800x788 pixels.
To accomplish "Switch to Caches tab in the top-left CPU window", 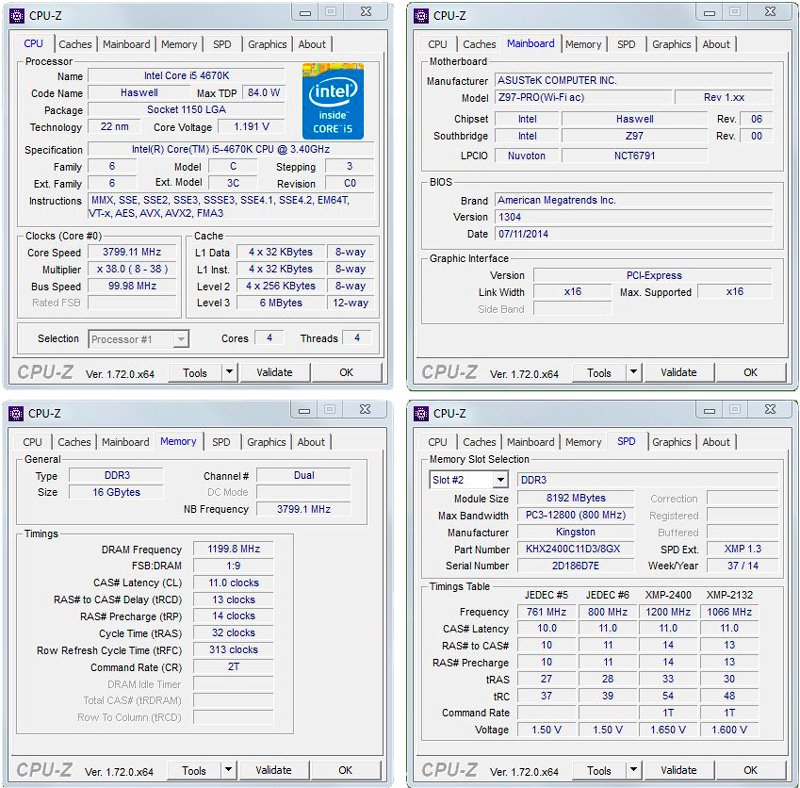I will click(x=75, y=44).
